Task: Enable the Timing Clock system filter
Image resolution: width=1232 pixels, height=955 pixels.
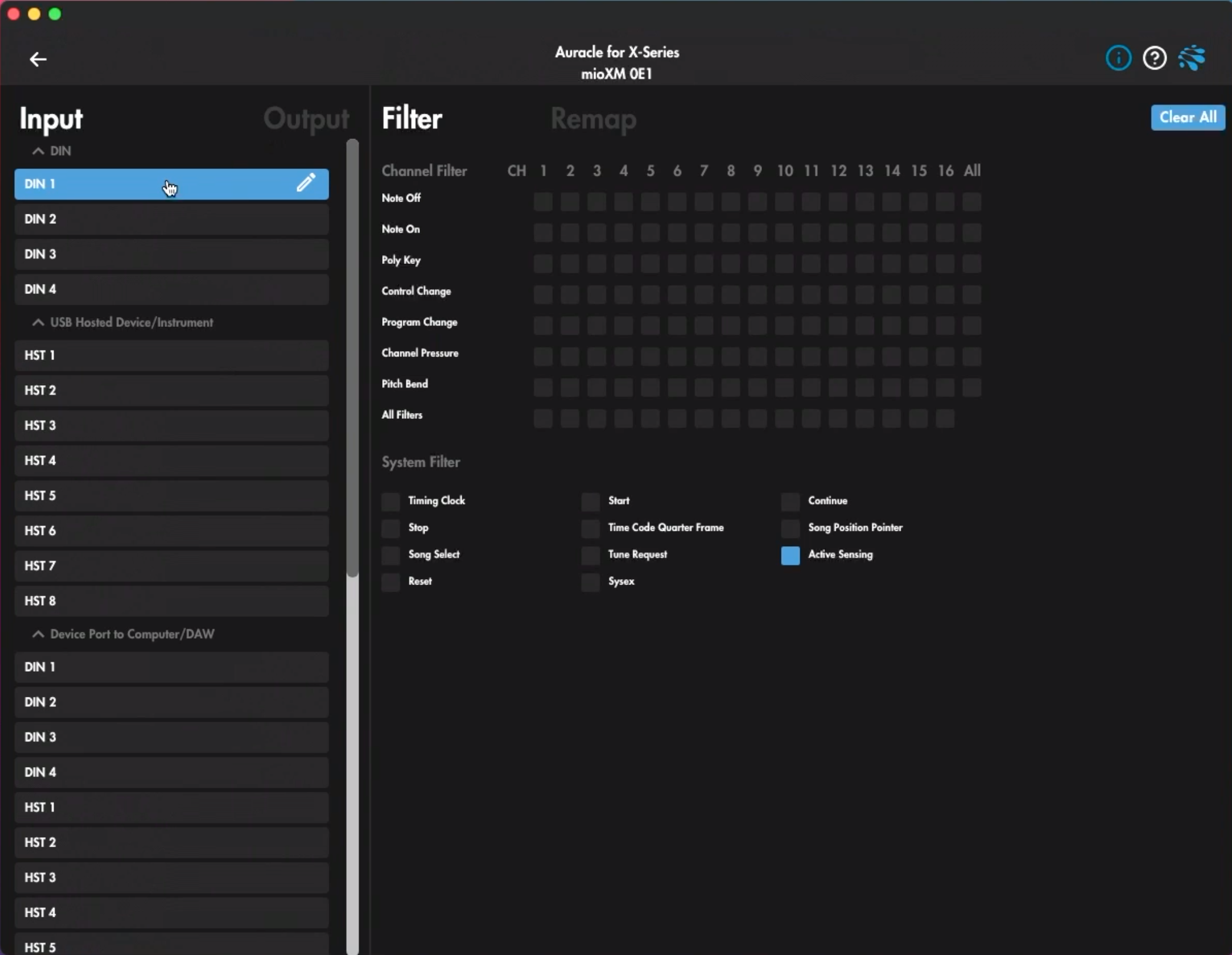Action: pyautogui.click(x=390, y=501)
